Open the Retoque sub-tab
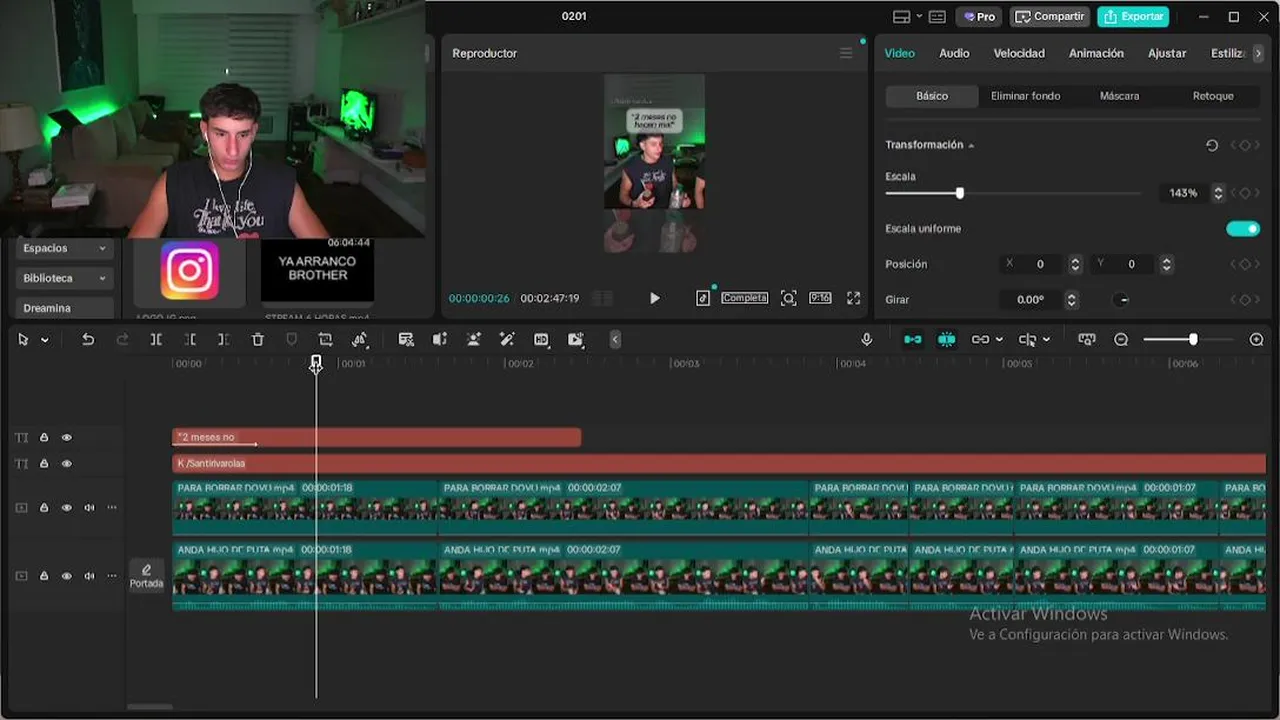The image size is (1280, 720). (x=1213, y=96)
